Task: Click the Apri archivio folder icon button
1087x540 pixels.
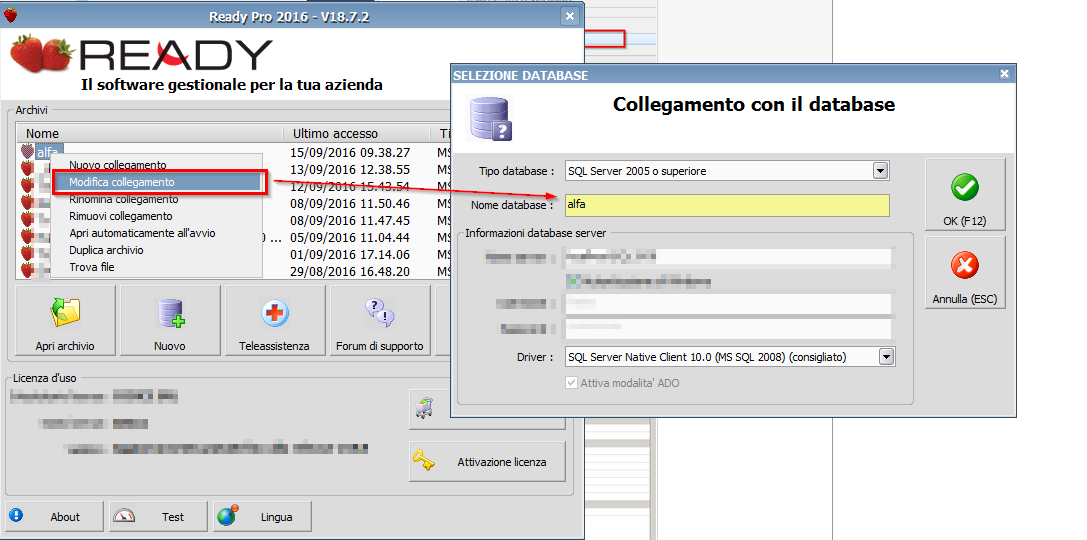Action: point(65,320)
